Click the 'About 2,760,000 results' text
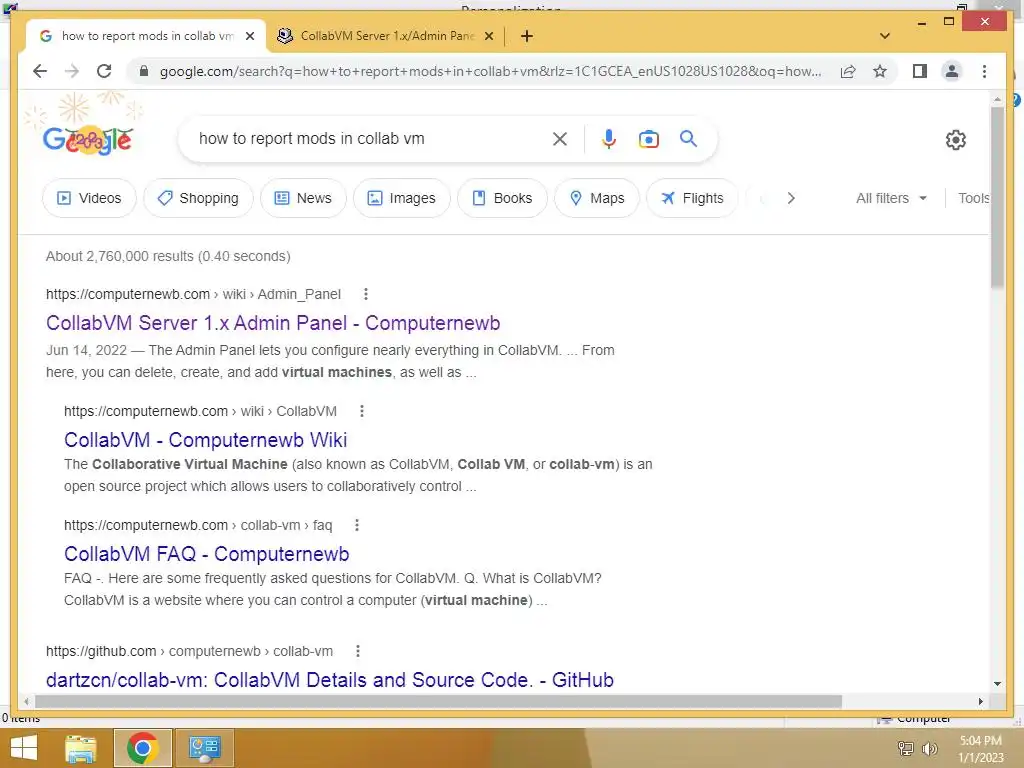This screenshot has width=1024, height=768. point(168,256)
